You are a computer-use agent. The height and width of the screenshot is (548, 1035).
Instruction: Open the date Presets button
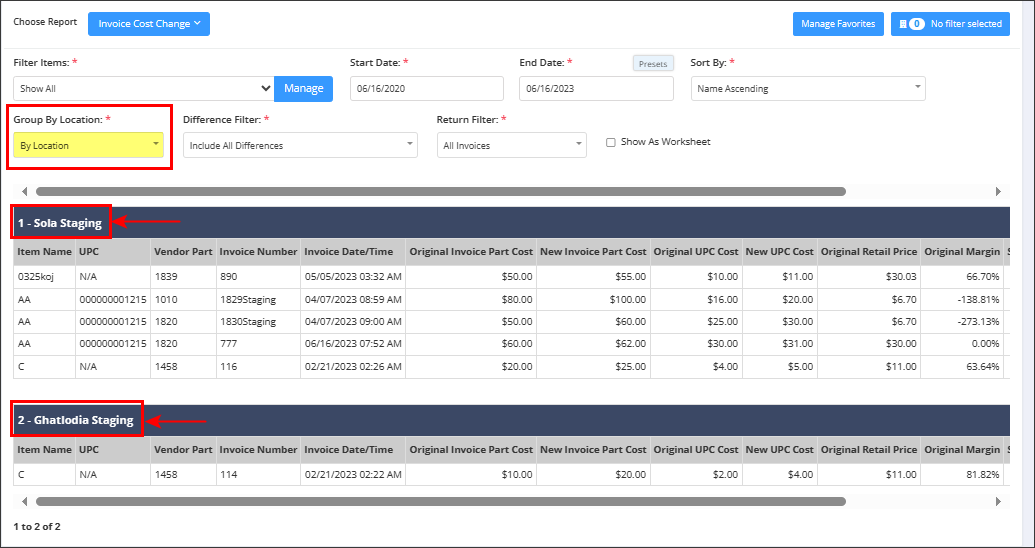click(x=653, y=64)
